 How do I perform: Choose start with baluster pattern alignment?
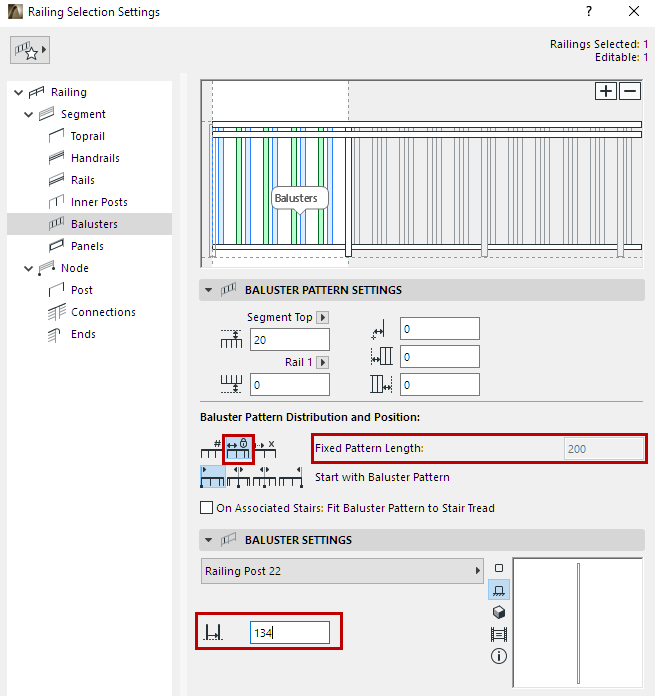coord(213,477)
